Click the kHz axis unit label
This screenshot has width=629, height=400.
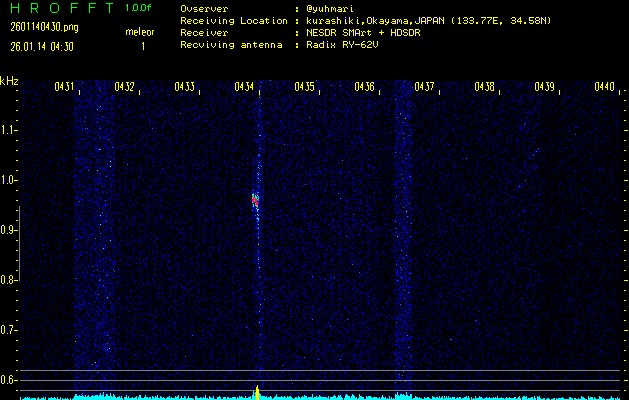pos(10,81)
